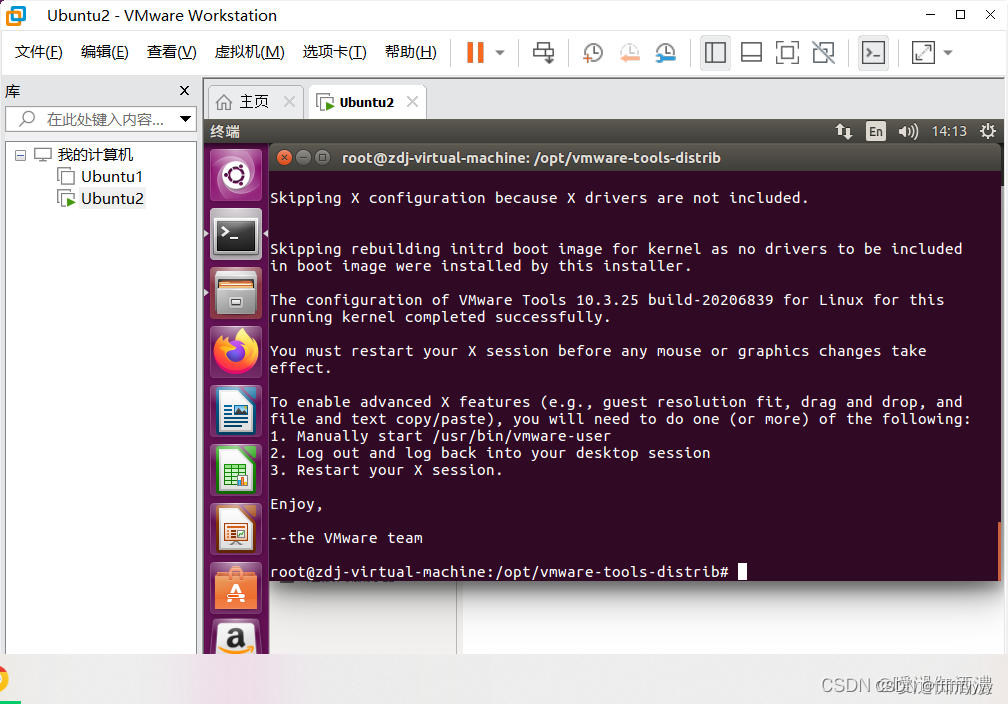
Task: Click the terminal title bar text
Action: (531, 158)
